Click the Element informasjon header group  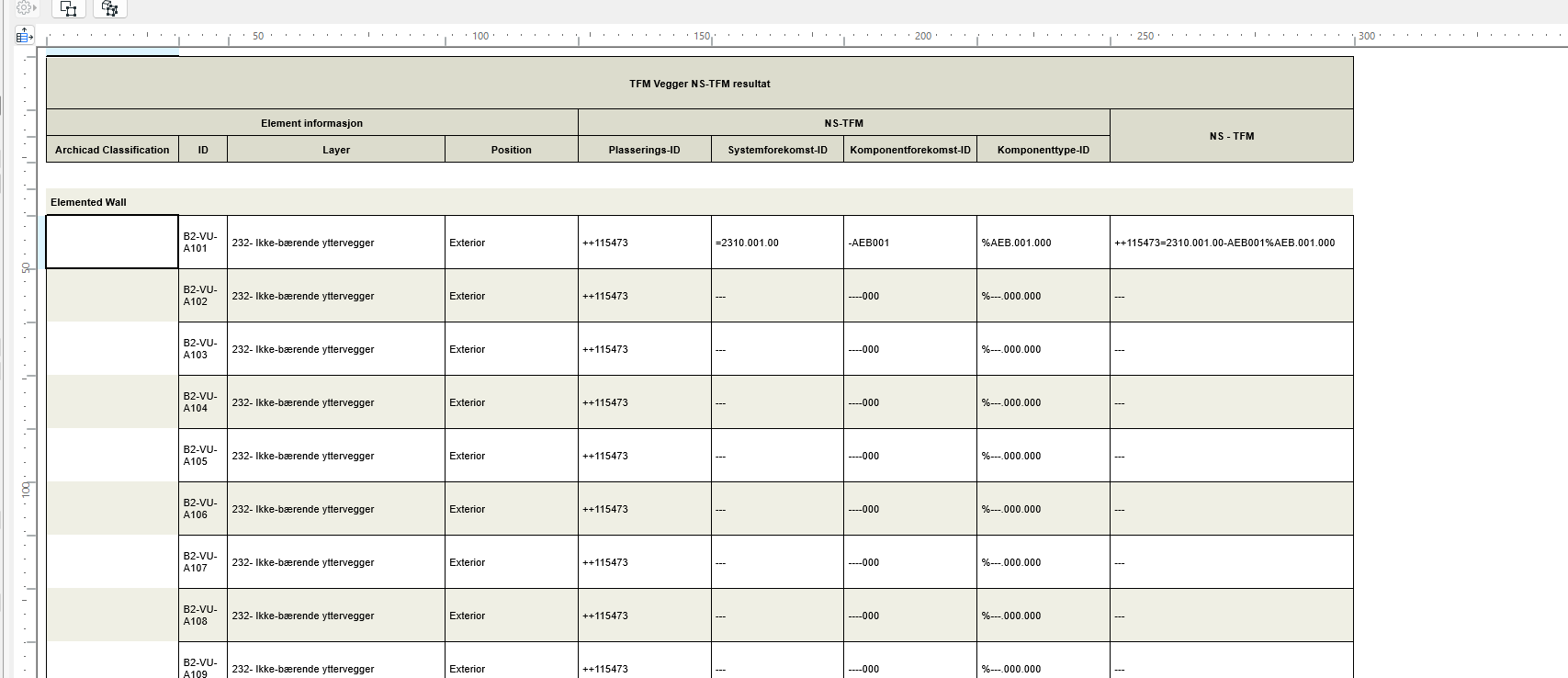(311, 123)
